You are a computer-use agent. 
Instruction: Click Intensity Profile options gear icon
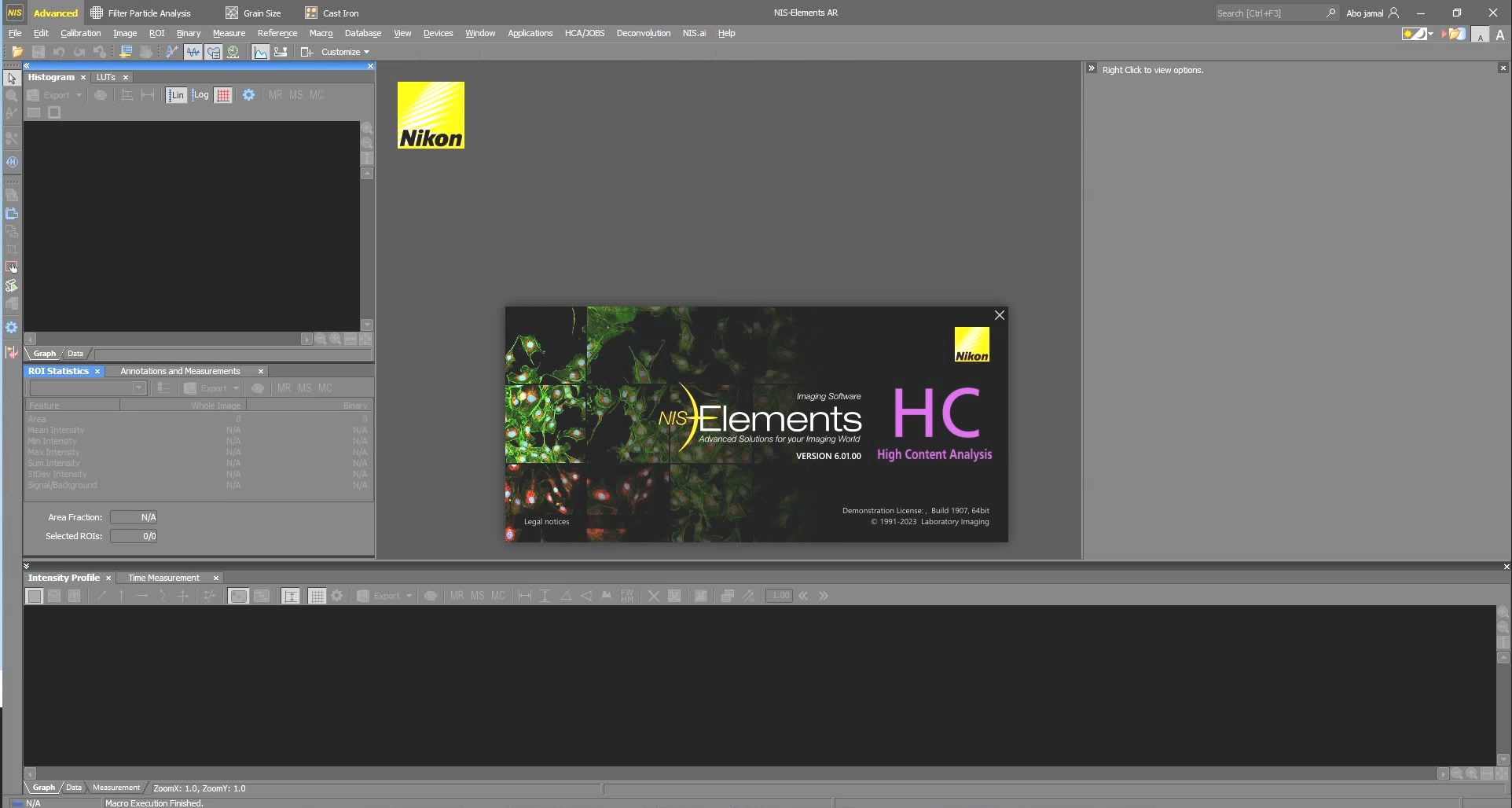(337, 596)
